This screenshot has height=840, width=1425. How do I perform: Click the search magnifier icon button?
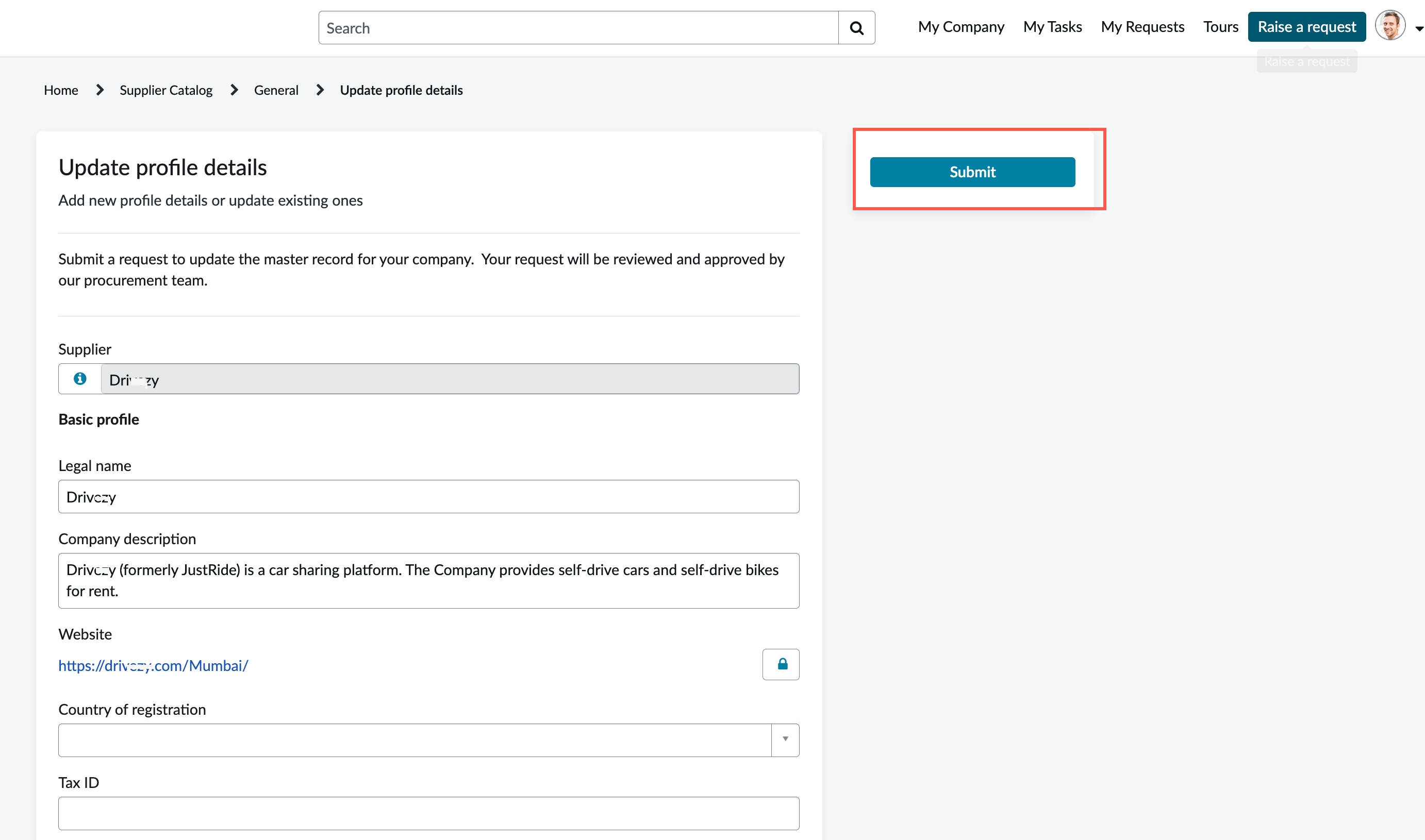coord(856,28)
